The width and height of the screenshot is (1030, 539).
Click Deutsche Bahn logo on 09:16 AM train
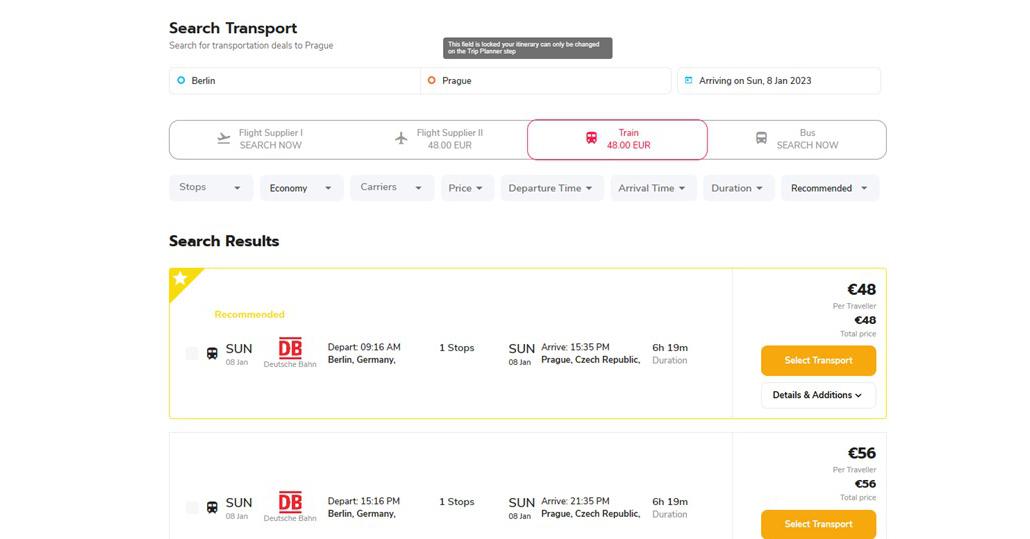point(290,348)
